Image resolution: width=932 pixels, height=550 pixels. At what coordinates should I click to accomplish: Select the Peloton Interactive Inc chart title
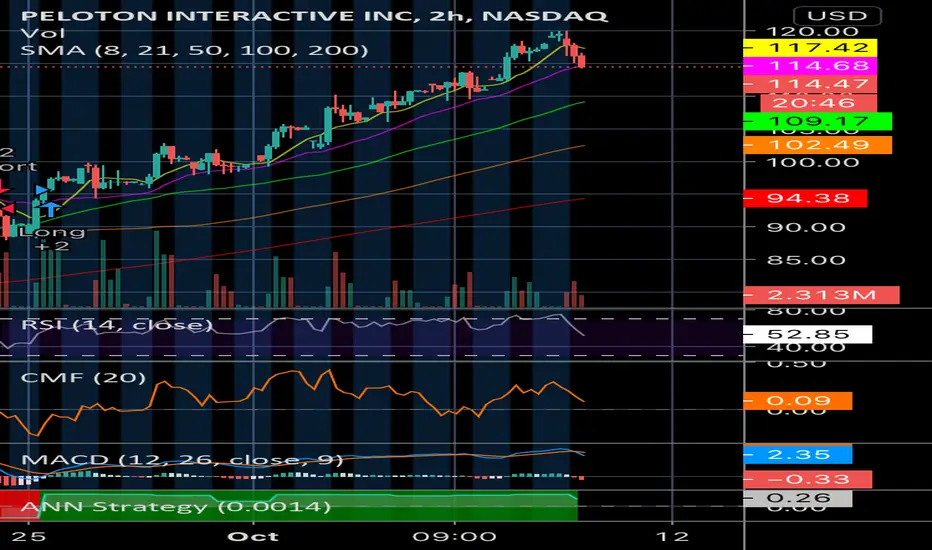(x=314, y=15)
